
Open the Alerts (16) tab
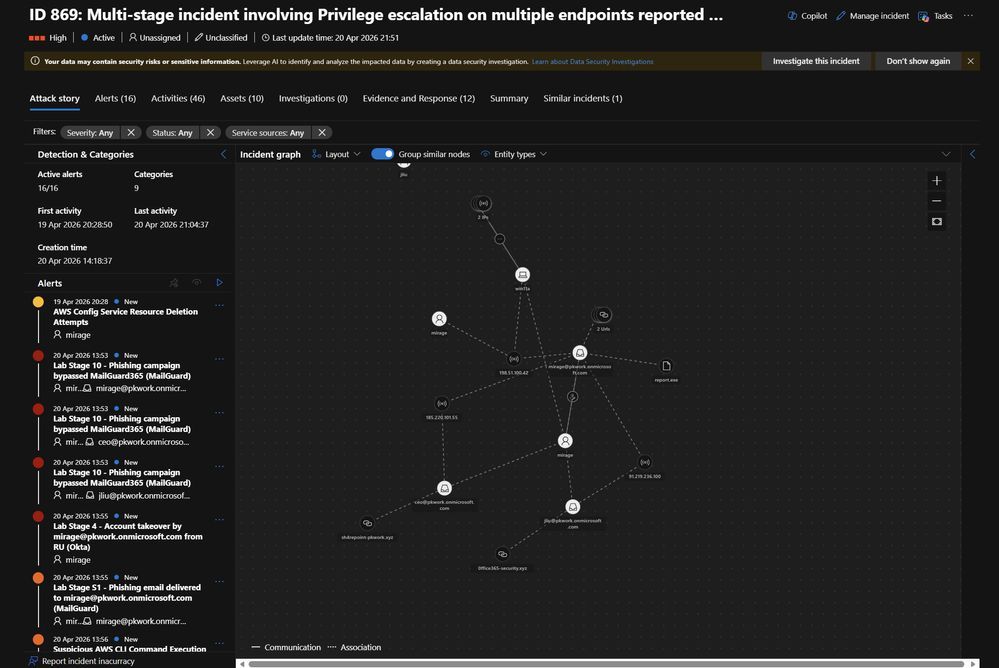pos(115,98)
